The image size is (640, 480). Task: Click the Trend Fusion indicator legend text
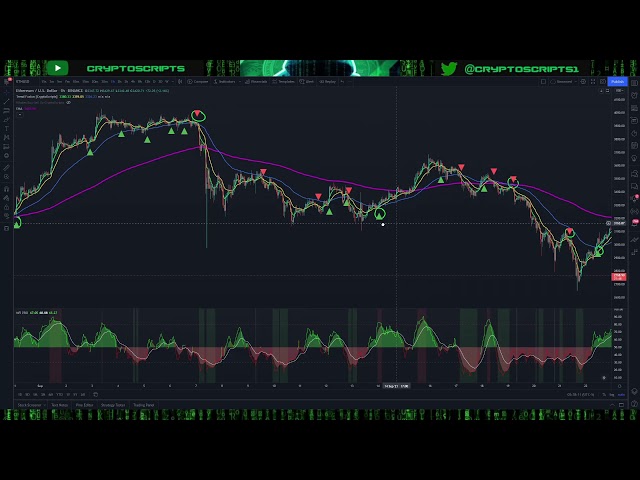[37, 97]
